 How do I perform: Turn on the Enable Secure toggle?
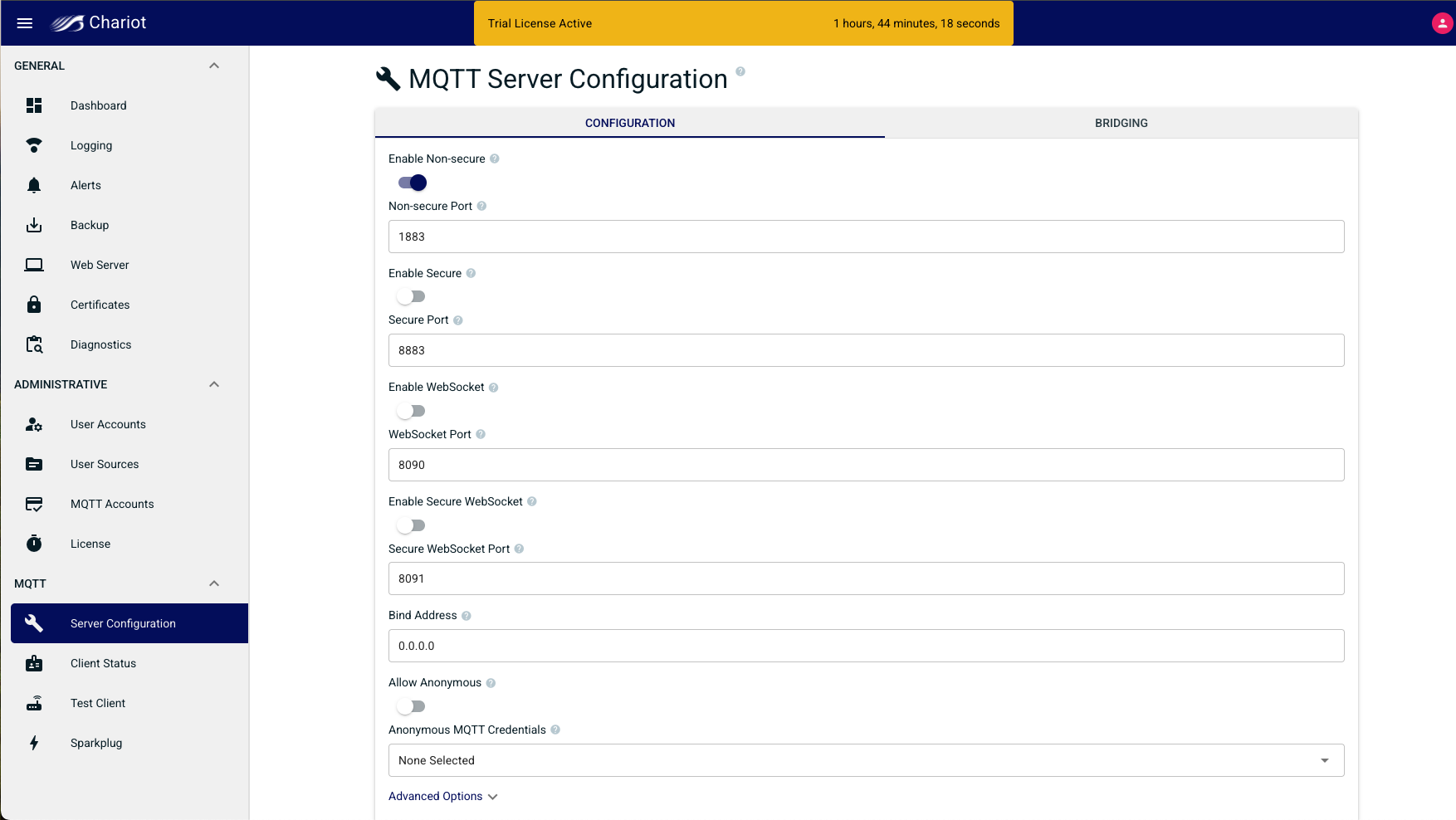click(411, 296)
